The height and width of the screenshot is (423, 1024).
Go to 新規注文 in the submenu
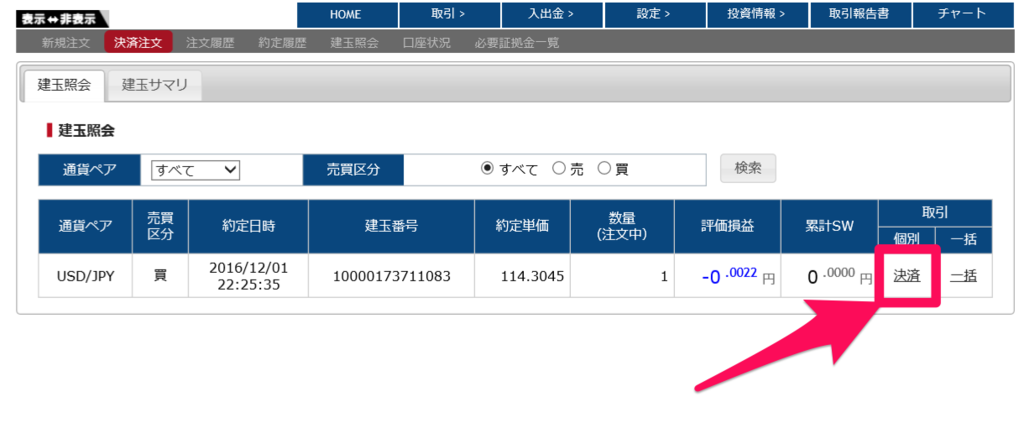(x=66, y=44)
